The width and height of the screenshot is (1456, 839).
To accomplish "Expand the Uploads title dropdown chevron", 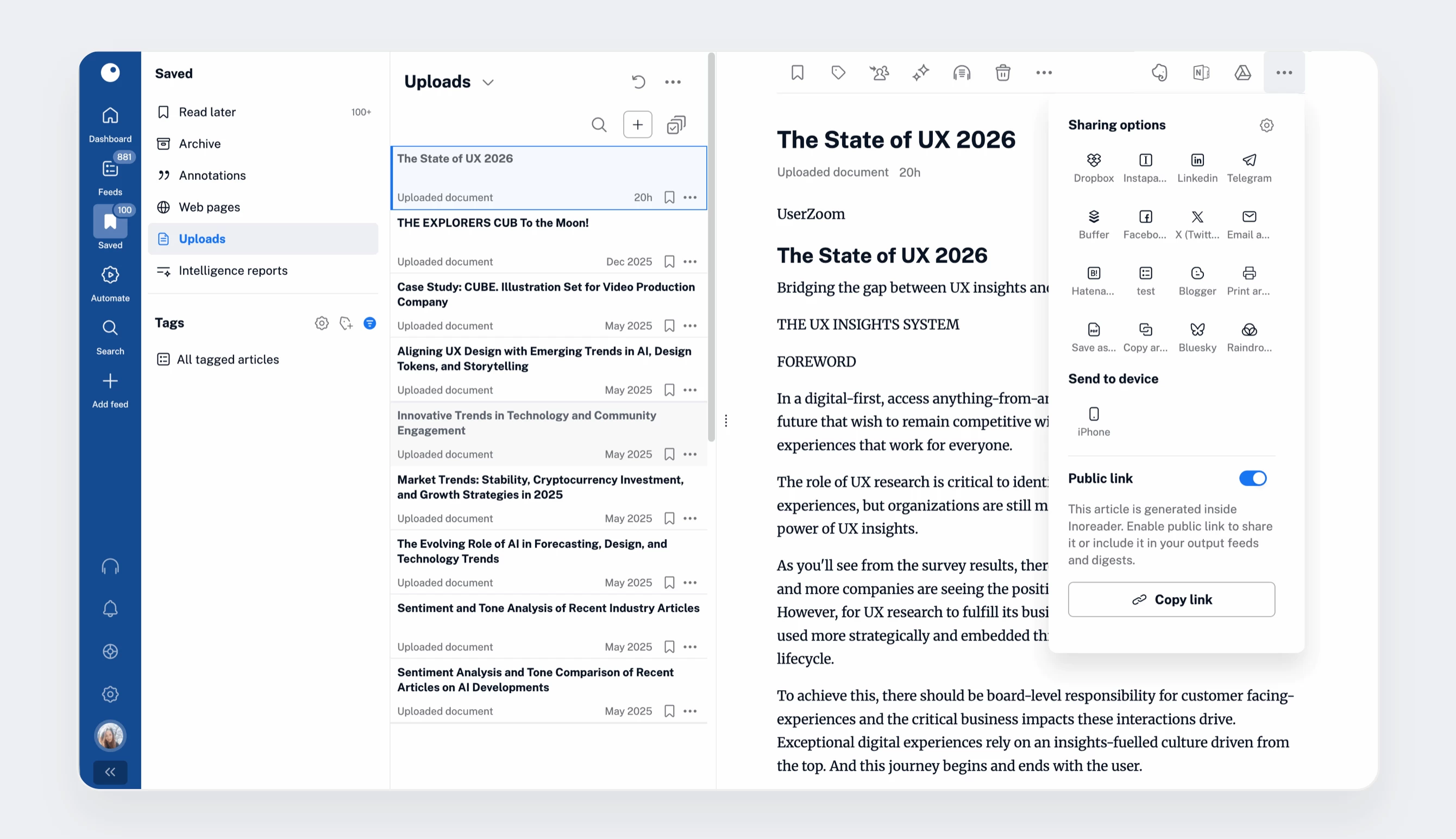I will tap(488, 83).
